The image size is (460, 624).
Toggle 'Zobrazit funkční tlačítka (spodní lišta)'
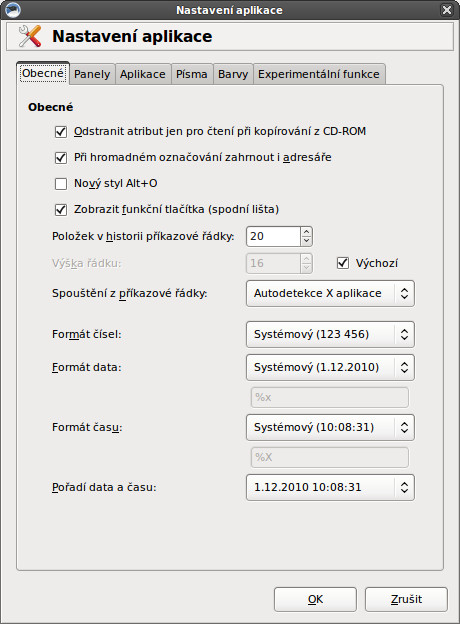(61, 209)
